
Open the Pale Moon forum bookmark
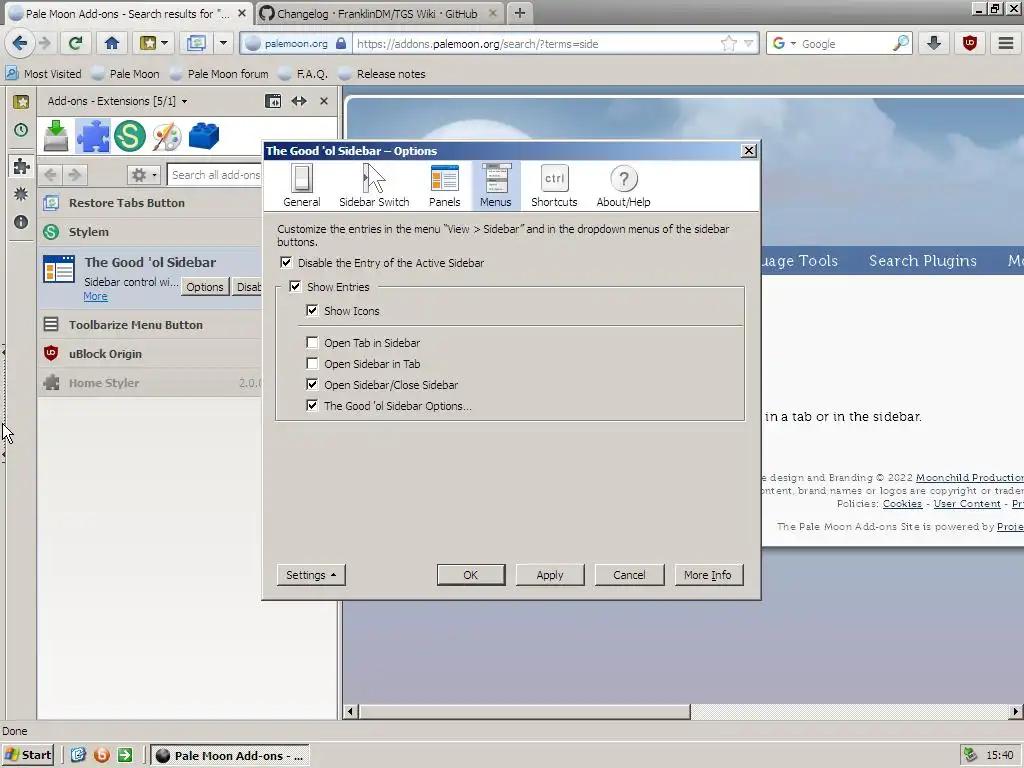tap(219, 74)
